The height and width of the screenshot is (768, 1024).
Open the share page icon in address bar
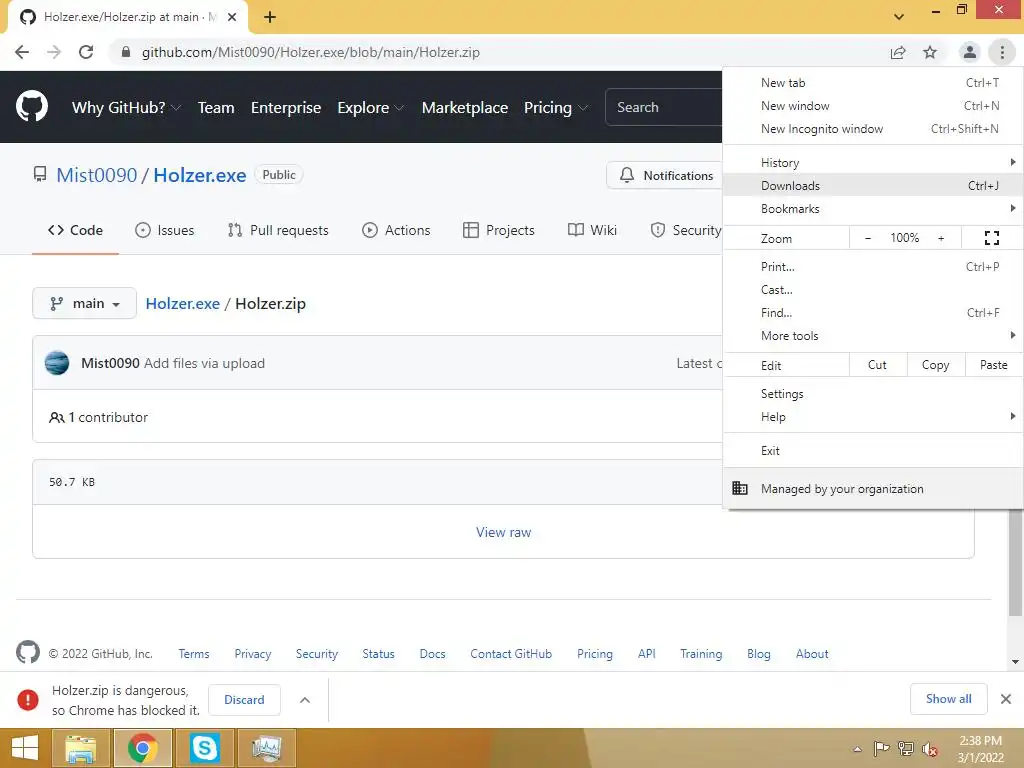coord(898,52)
